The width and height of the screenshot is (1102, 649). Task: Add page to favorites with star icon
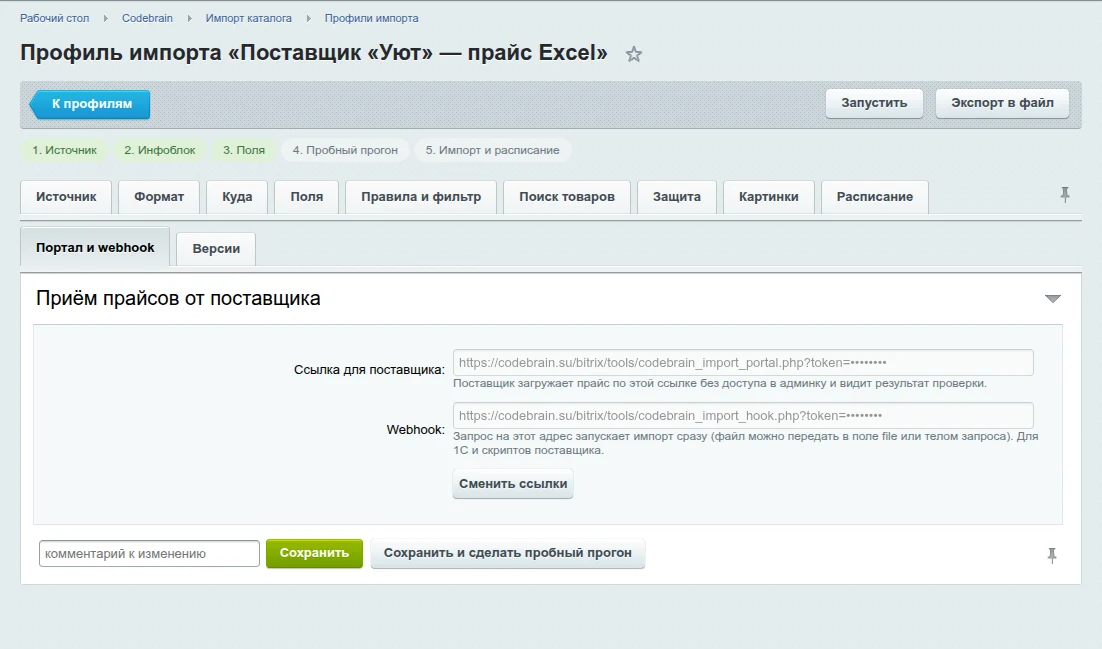click(x=634, y=54)
